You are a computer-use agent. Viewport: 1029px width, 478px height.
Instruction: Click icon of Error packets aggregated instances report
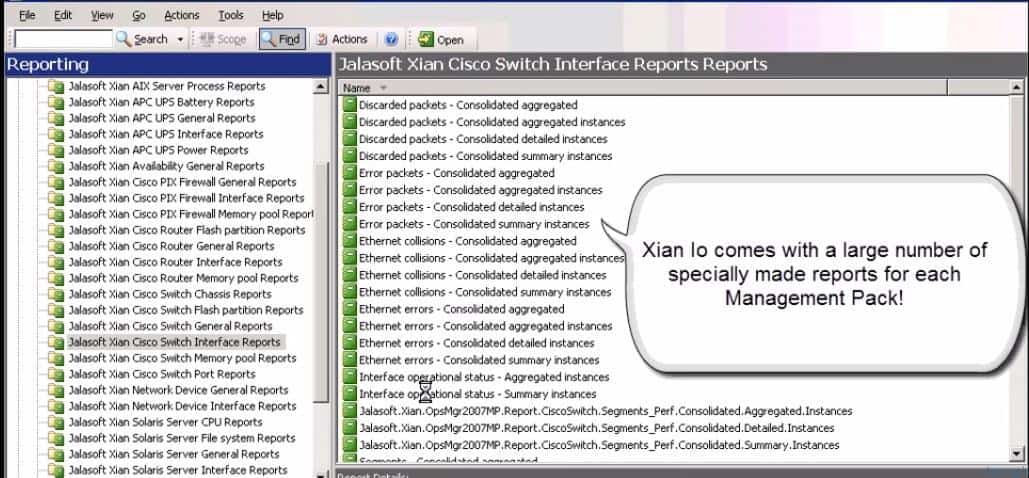(x=349, y=190)
